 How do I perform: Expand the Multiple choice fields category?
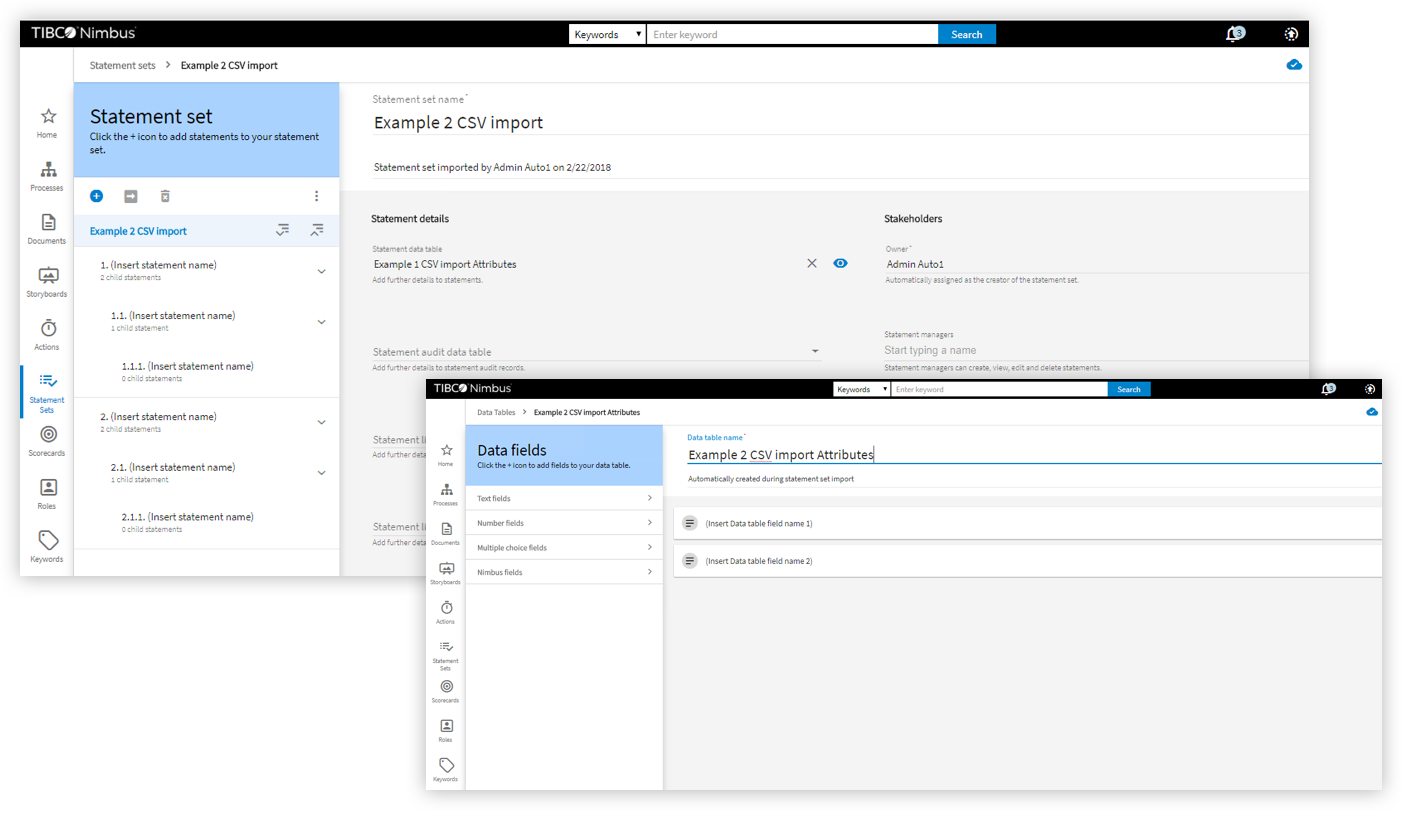564,547
